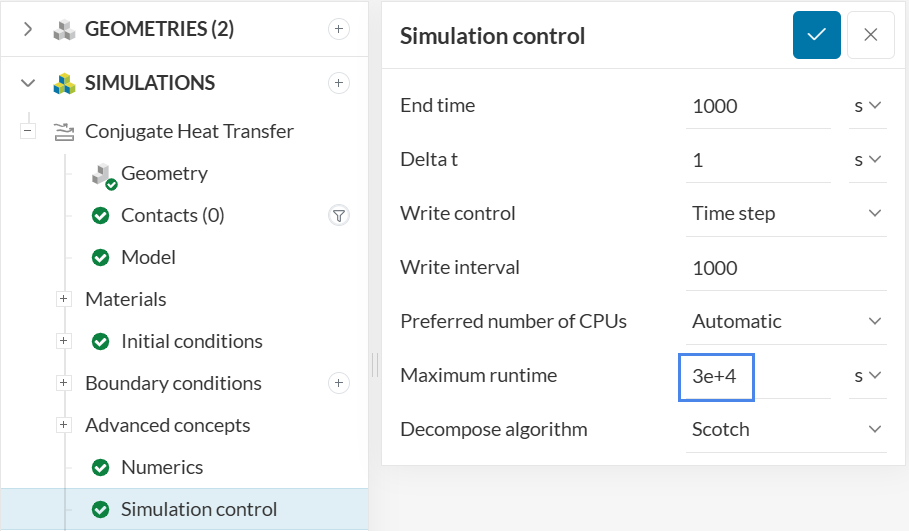Open the Decompose algorithm dropdown
The width and height of the screenshot is (909, 531).
click(786, 429)
